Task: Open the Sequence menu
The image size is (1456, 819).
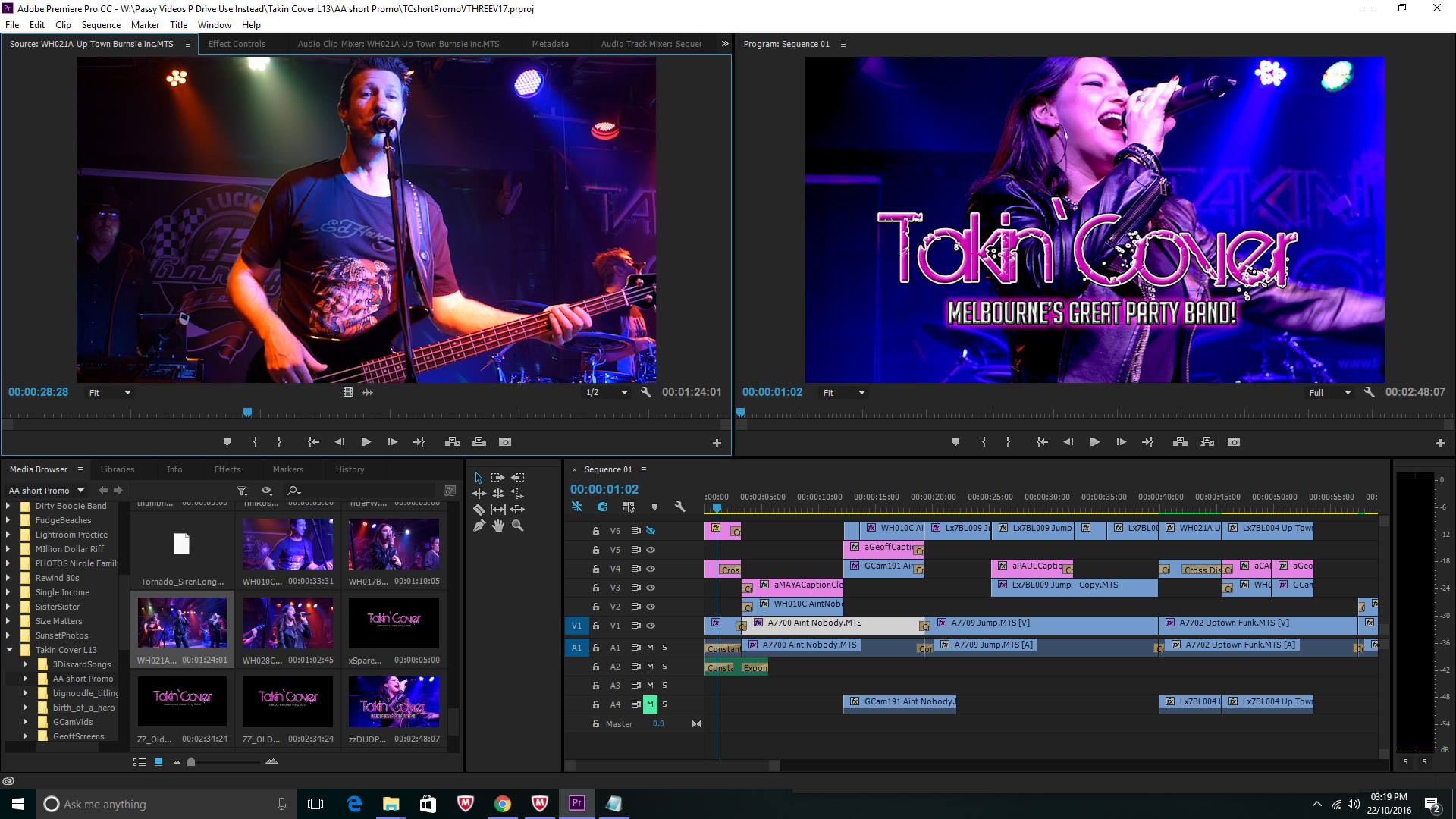Action: tap(101, 24)
